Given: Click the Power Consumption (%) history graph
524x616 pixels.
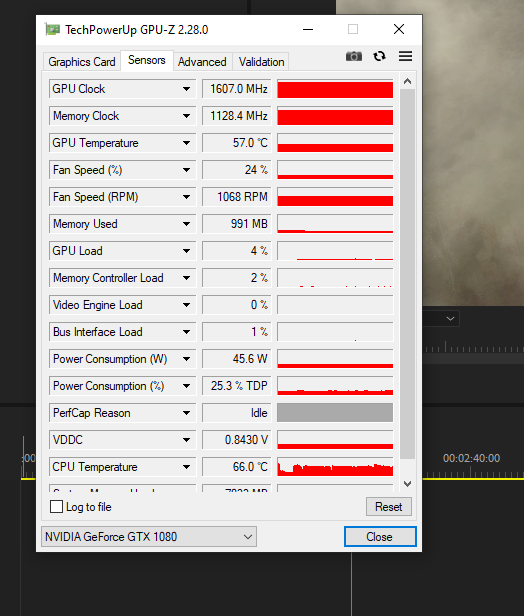Looking at the screenshot, I should 335,386.
